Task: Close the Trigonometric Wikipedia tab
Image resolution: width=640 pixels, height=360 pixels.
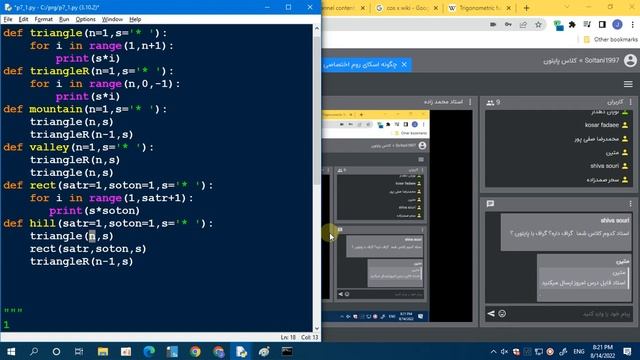Action: coord(509,8)
